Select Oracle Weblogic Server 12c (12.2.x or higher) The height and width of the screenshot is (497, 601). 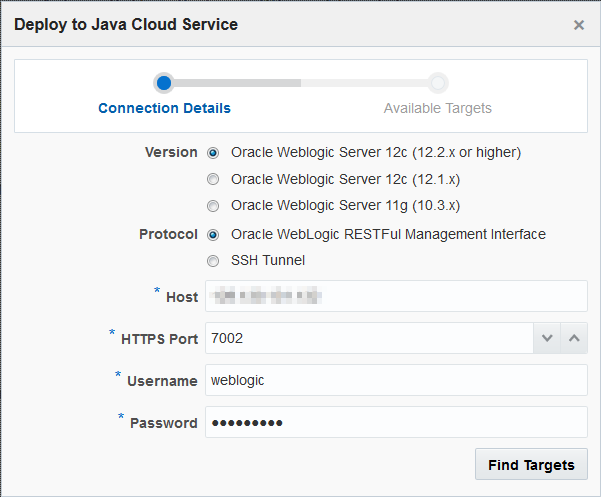pyautogui.click(x=213, y=153)
